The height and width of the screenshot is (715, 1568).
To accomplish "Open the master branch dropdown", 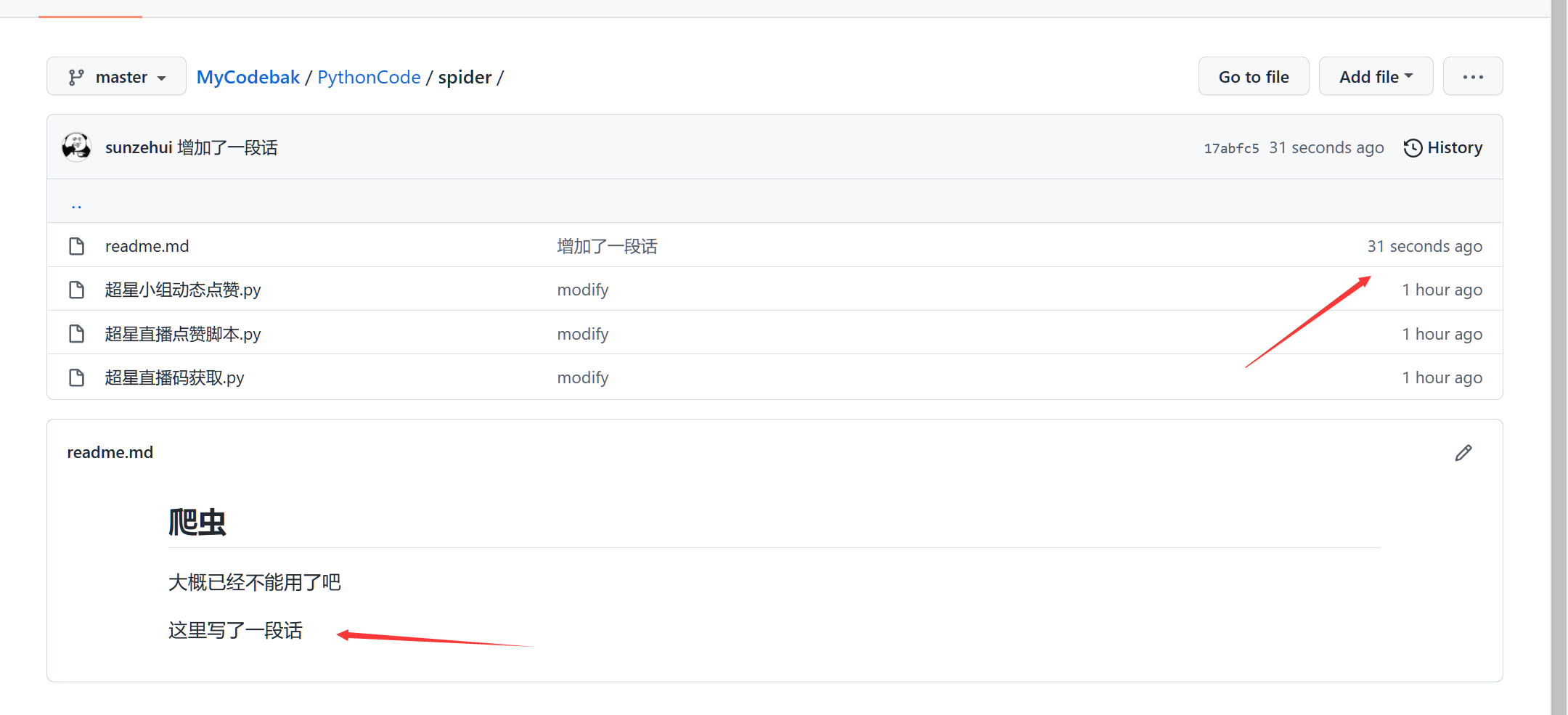I will tap(117, 77).
